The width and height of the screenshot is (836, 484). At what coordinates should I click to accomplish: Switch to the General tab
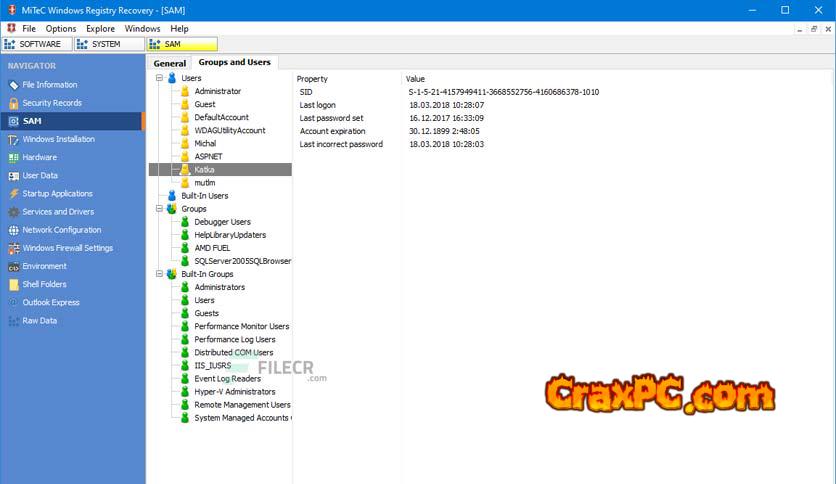pyautogui.click(x=170, y=63)
